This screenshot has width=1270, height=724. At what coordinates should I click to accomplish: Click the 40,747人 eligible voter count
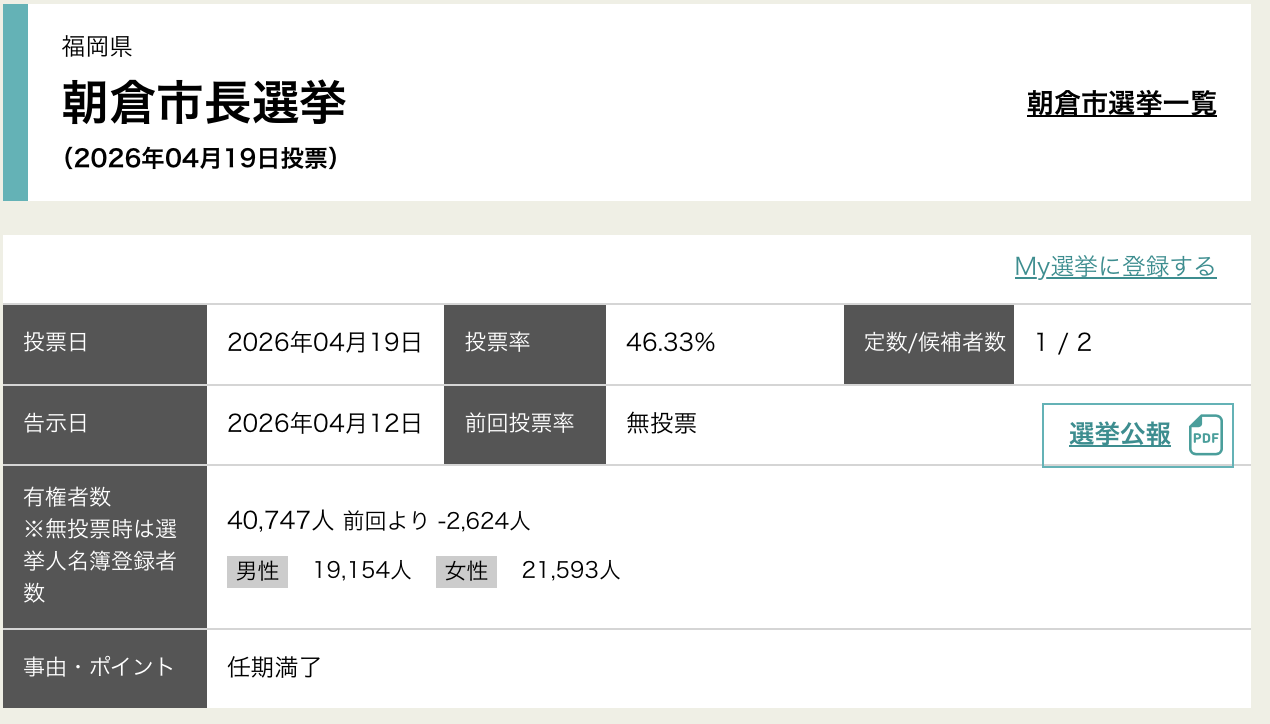[280, 520]
